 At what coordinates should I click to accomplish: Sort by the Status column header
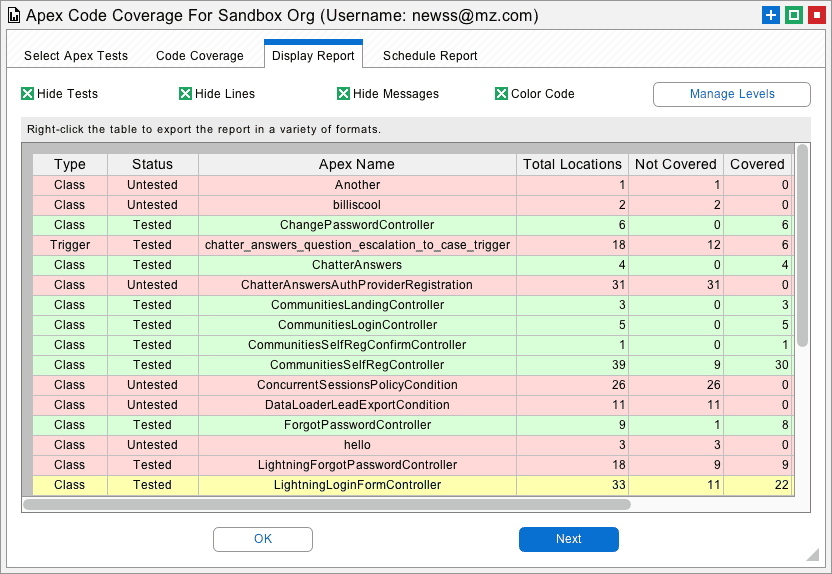click(x=153, y=164)
